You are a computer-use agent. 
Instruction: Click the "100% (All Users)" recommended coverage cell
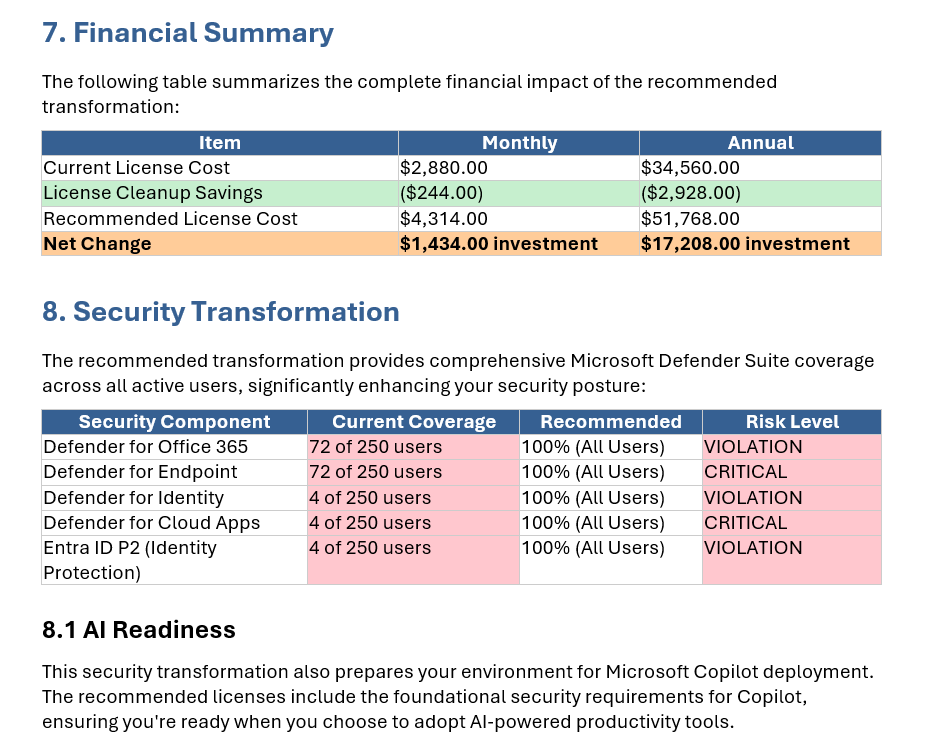pos(592,446)
